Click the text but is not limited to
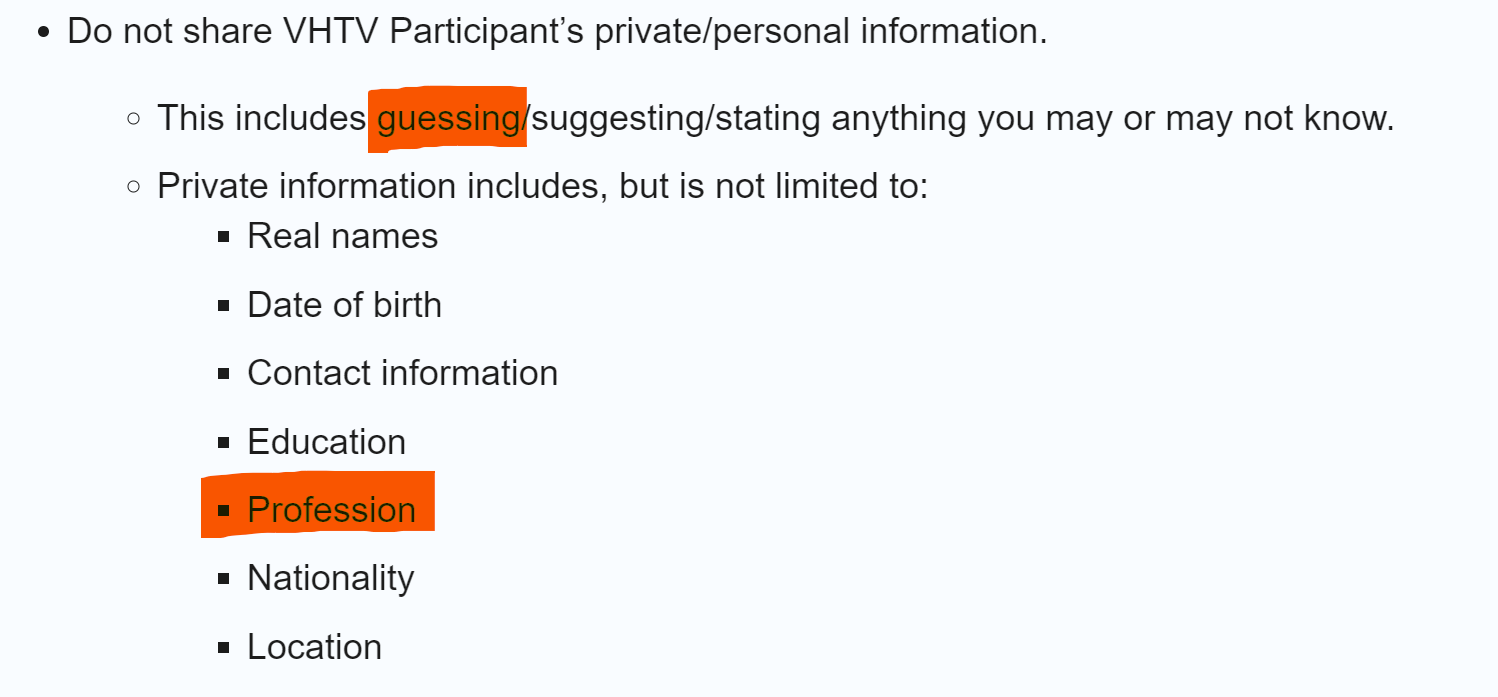This screenshot has width=1498, height=697. pos(774,187)
